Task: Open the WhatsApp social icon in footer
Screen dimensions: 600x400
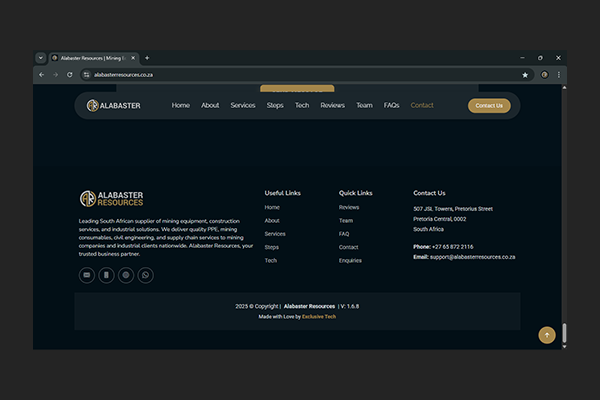Action: coord(145,275)
